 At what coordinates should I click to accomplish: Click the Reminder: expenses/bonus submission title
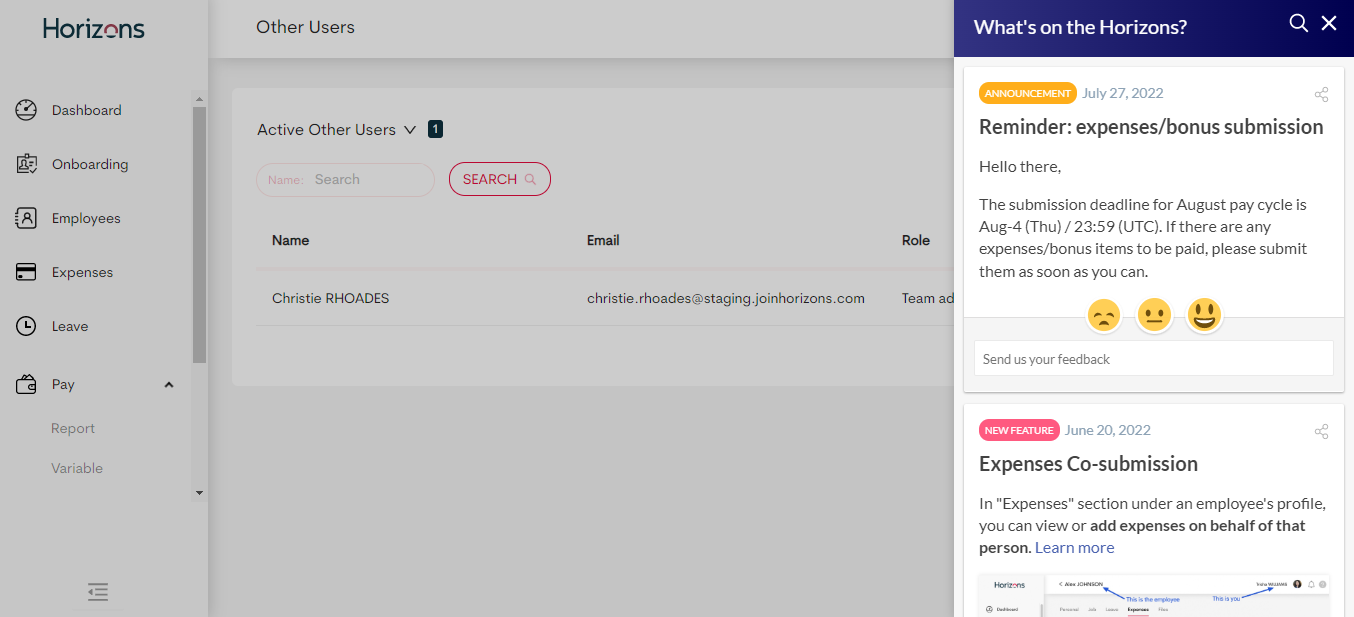[1151, 127]
